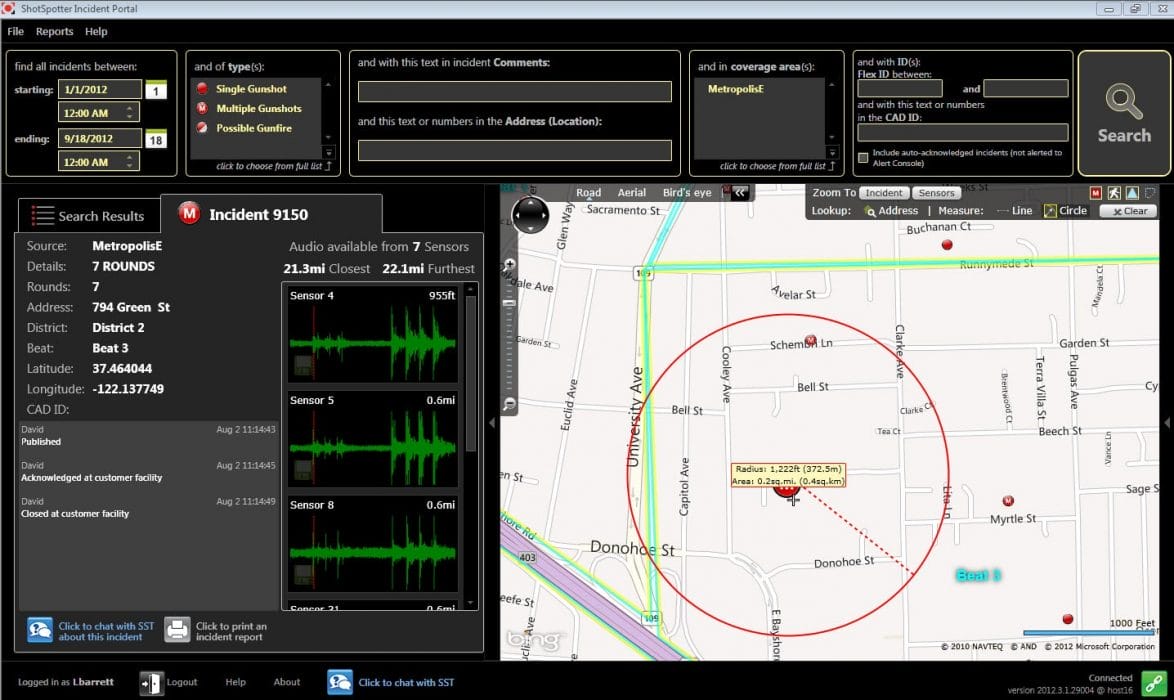
Task: Open the Reports menu
Action: 55,32
